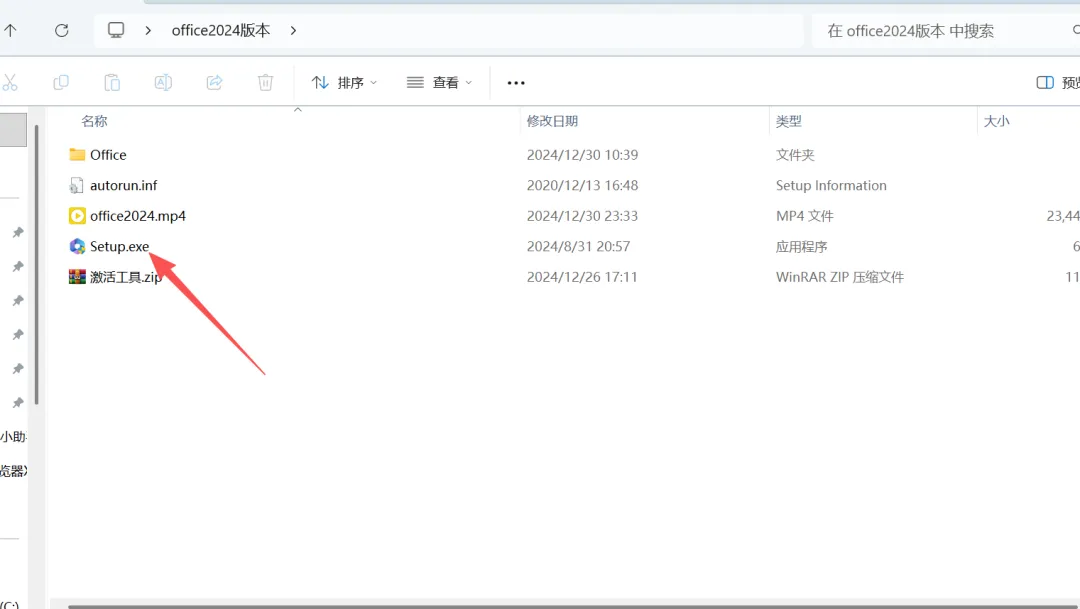The height and width of the screenshot is (609, 1080).
Task: Open the 查看 view dropdown
Action: click(x=439, y=83)
